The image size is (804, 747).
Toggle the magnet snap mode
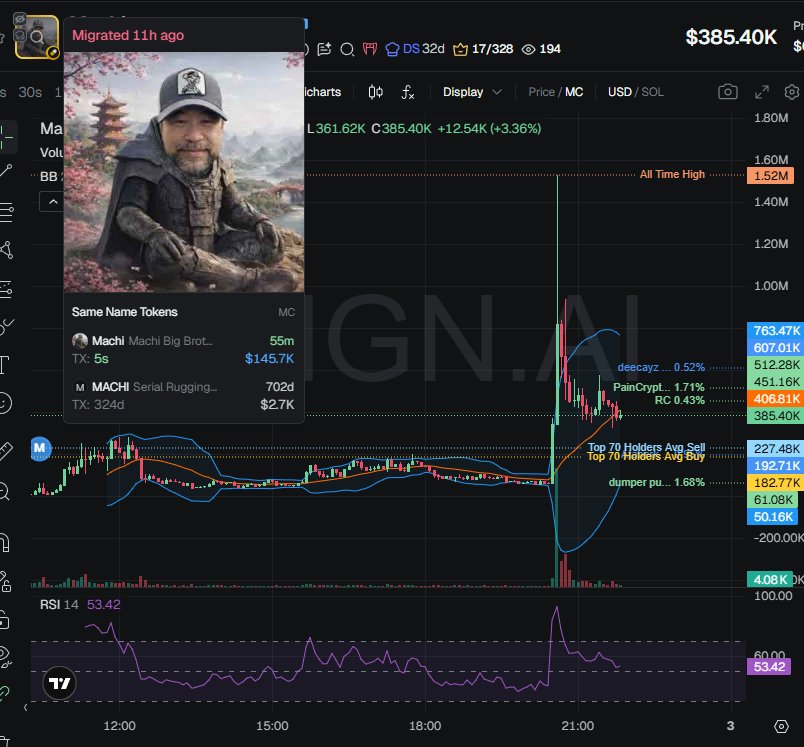(5, 542)
